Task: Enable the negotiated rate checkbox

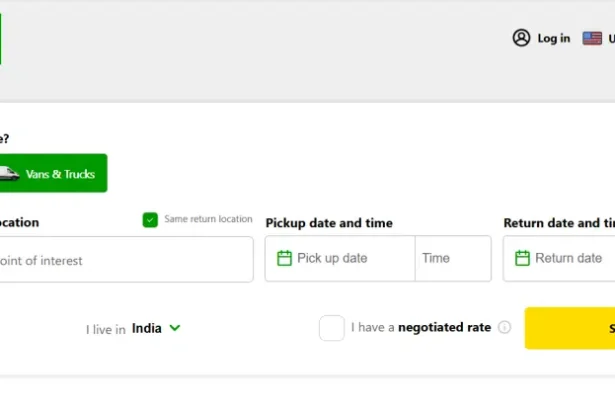Action: tap(332, 328)
